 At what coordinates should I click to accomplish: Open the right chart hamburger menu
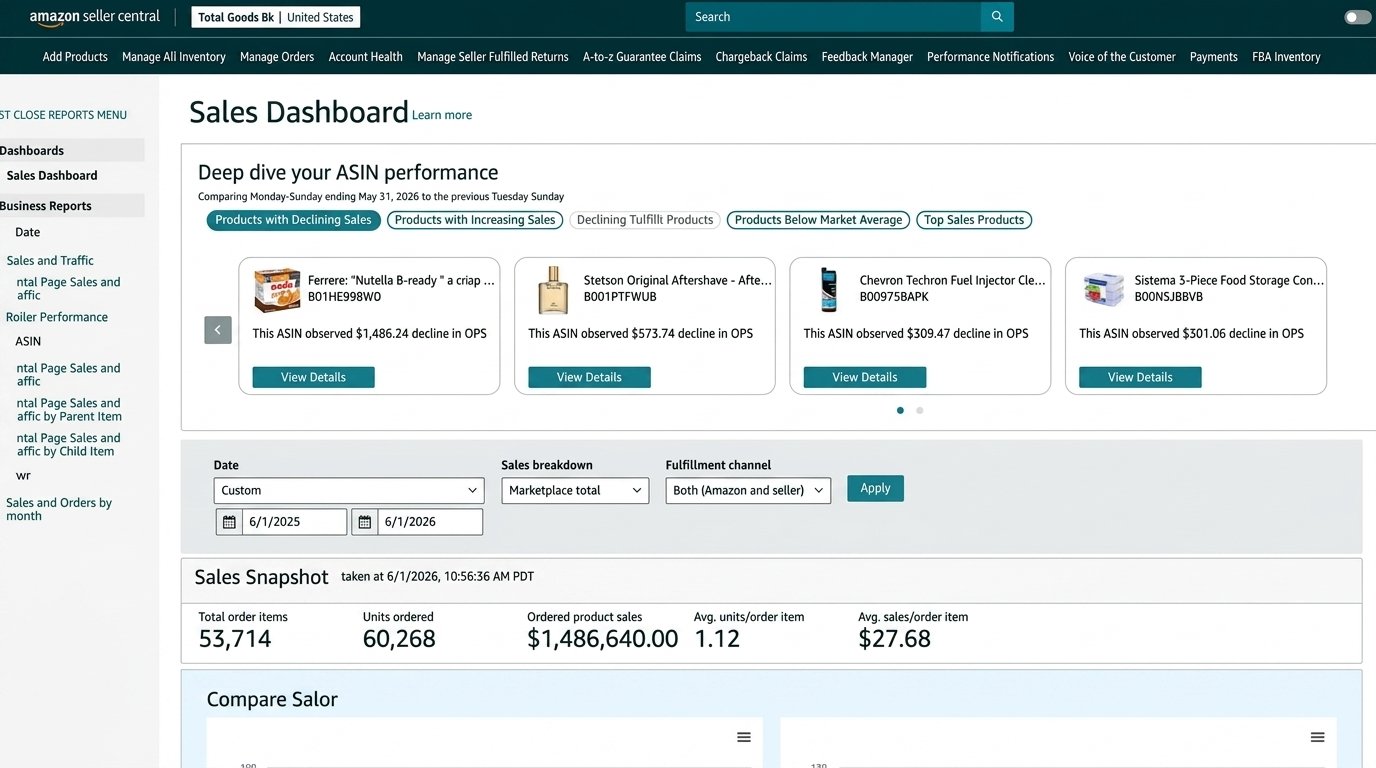pos(1318,737)
